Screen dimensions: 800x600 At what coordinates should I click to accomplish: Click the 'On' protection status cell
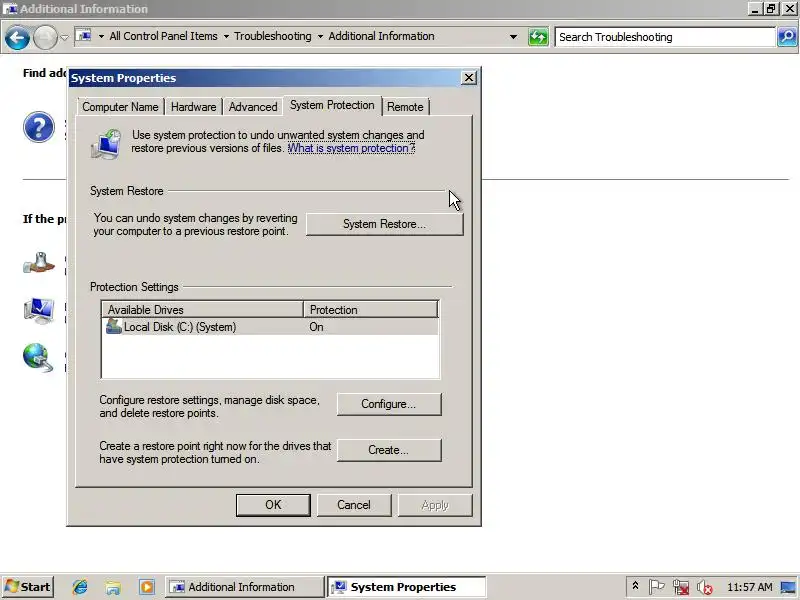click(x=316, y=327)
